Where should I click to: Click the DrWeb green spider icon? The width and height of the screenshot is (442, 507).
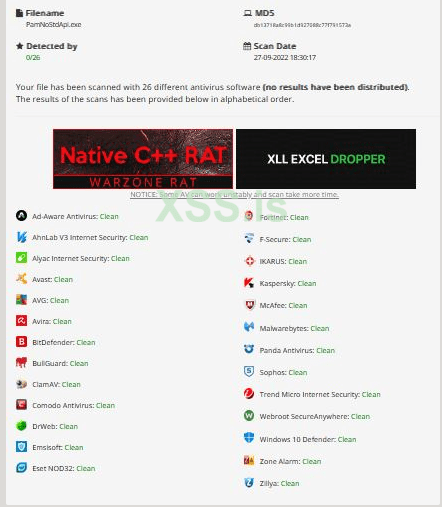click(x=21, y=426)
